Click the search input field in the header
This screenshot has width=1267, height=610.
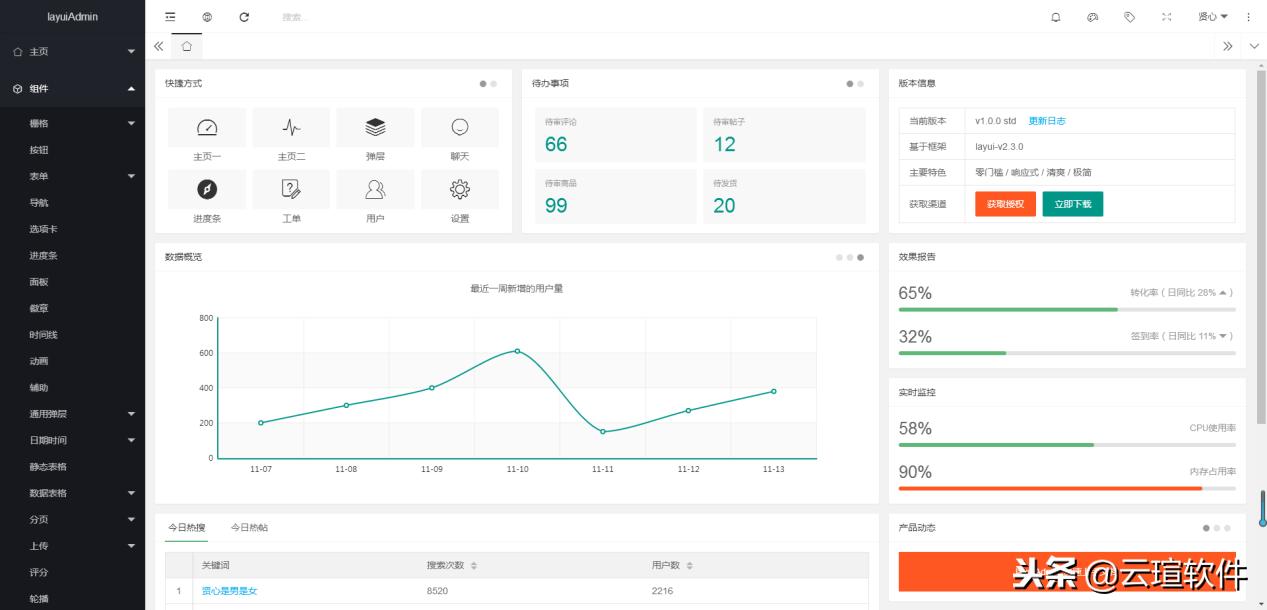point(320,17)
